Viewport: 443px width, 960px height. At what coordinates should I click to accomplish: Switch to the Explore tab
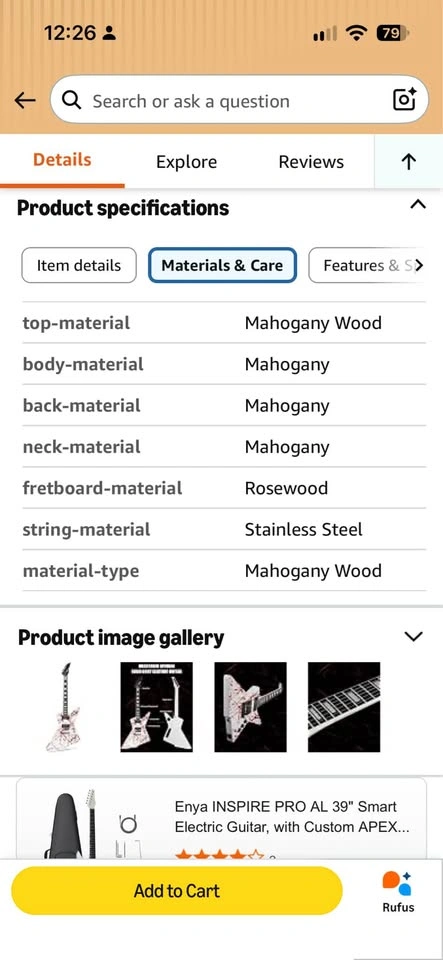pyautogui.click(x=186, y=162)
